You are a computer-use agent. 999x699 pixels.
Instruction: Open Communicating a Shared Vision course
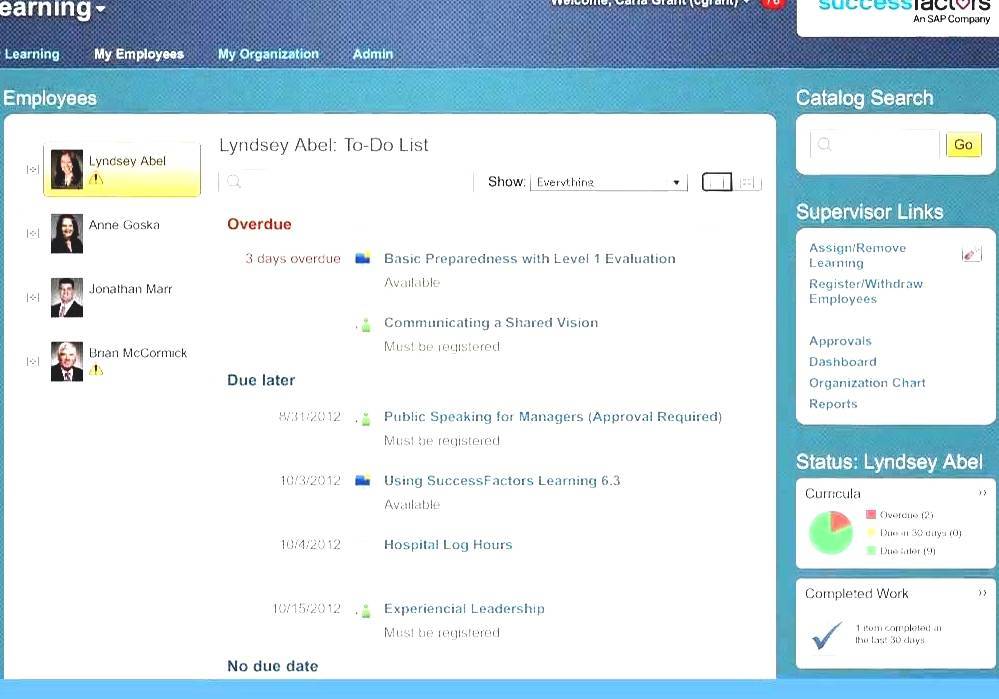[491, 322]
